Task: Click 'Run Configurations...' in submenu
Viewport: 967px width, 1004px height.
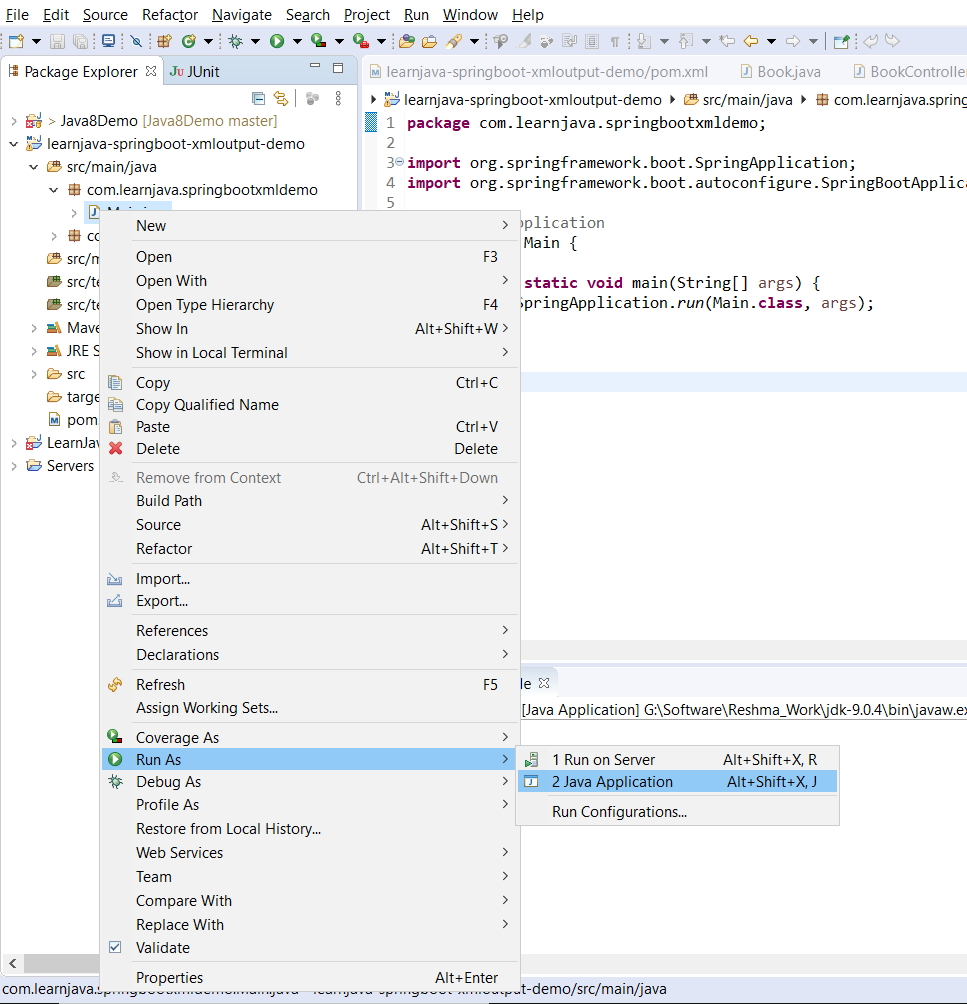Action: click(x=619, y=812)
